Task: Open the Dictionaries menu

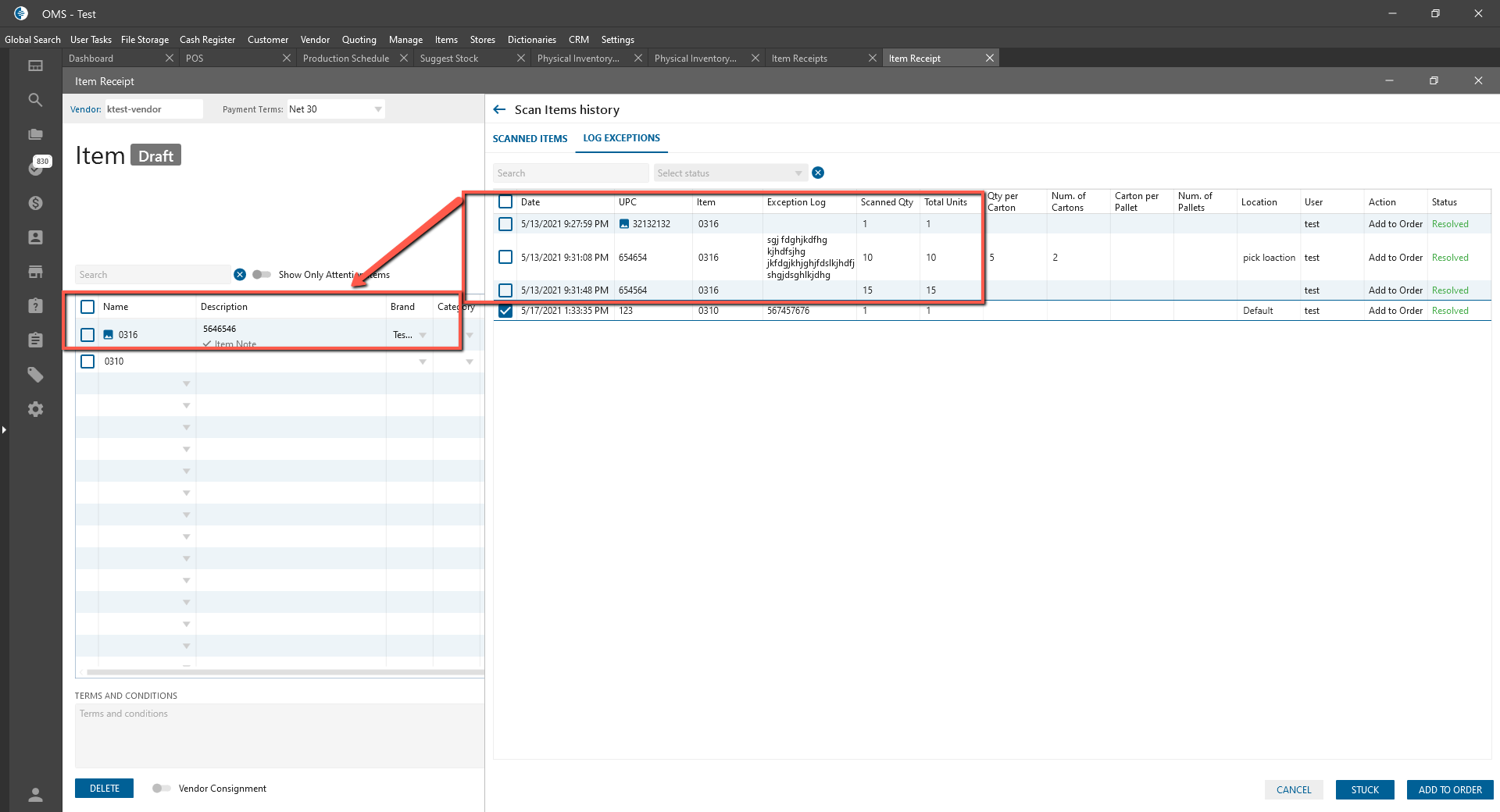Action: [x=531, y=40]
